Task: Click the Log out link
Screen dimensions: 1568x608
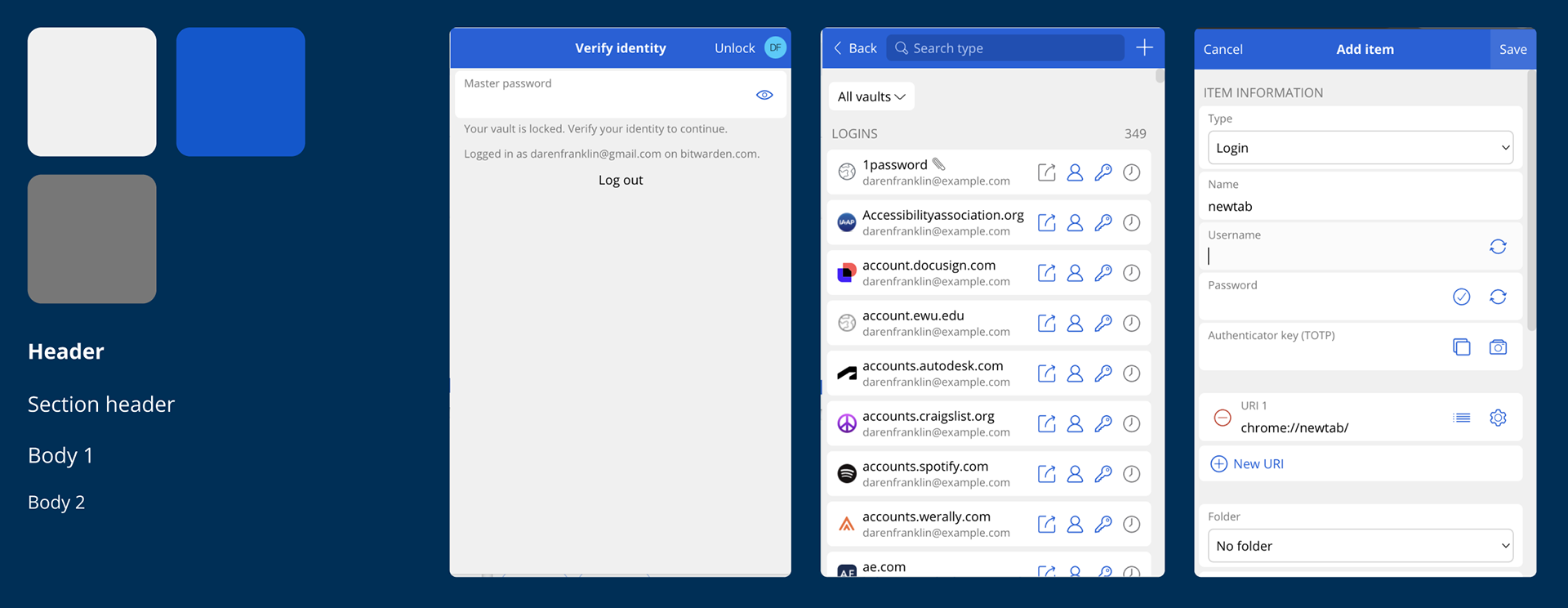Action: [621, 180]
